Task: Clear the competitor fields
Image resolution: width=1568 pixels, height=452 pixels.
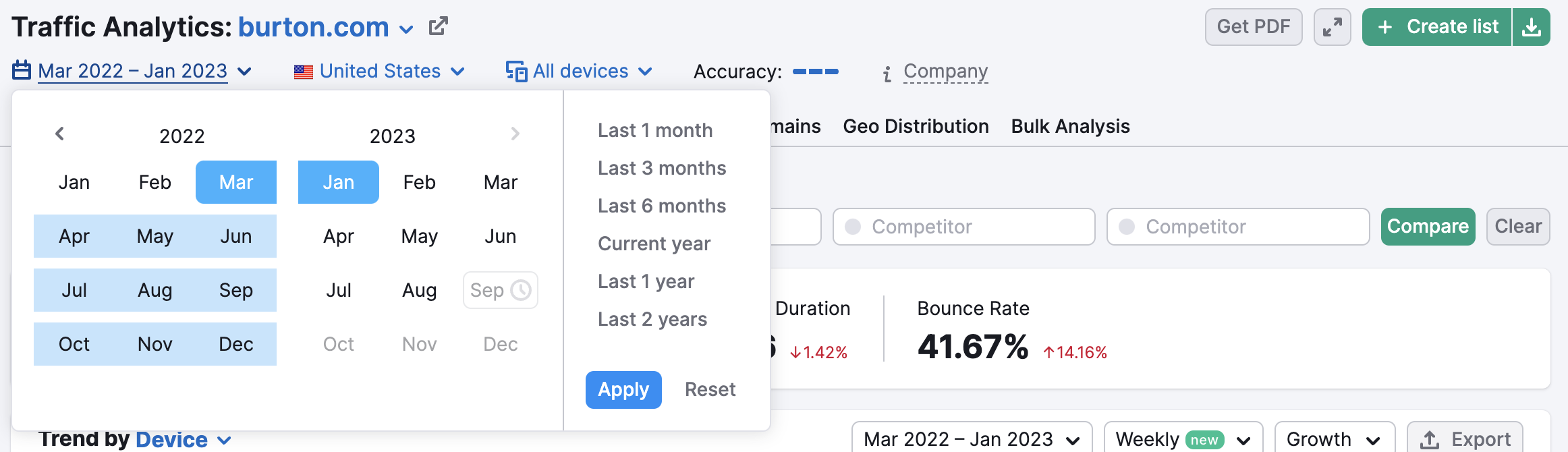Action: (x=1518, y=227)
